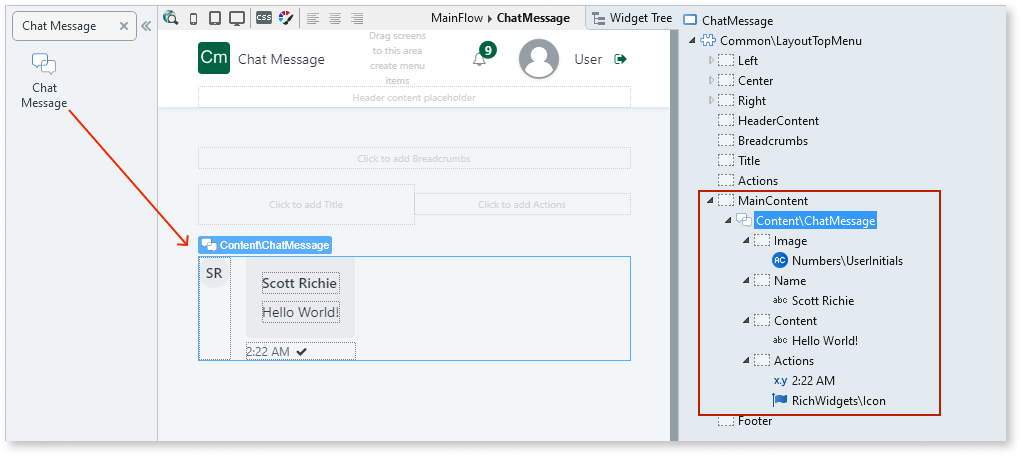Switch to desktop monitor preview

(x=236, y=18)
